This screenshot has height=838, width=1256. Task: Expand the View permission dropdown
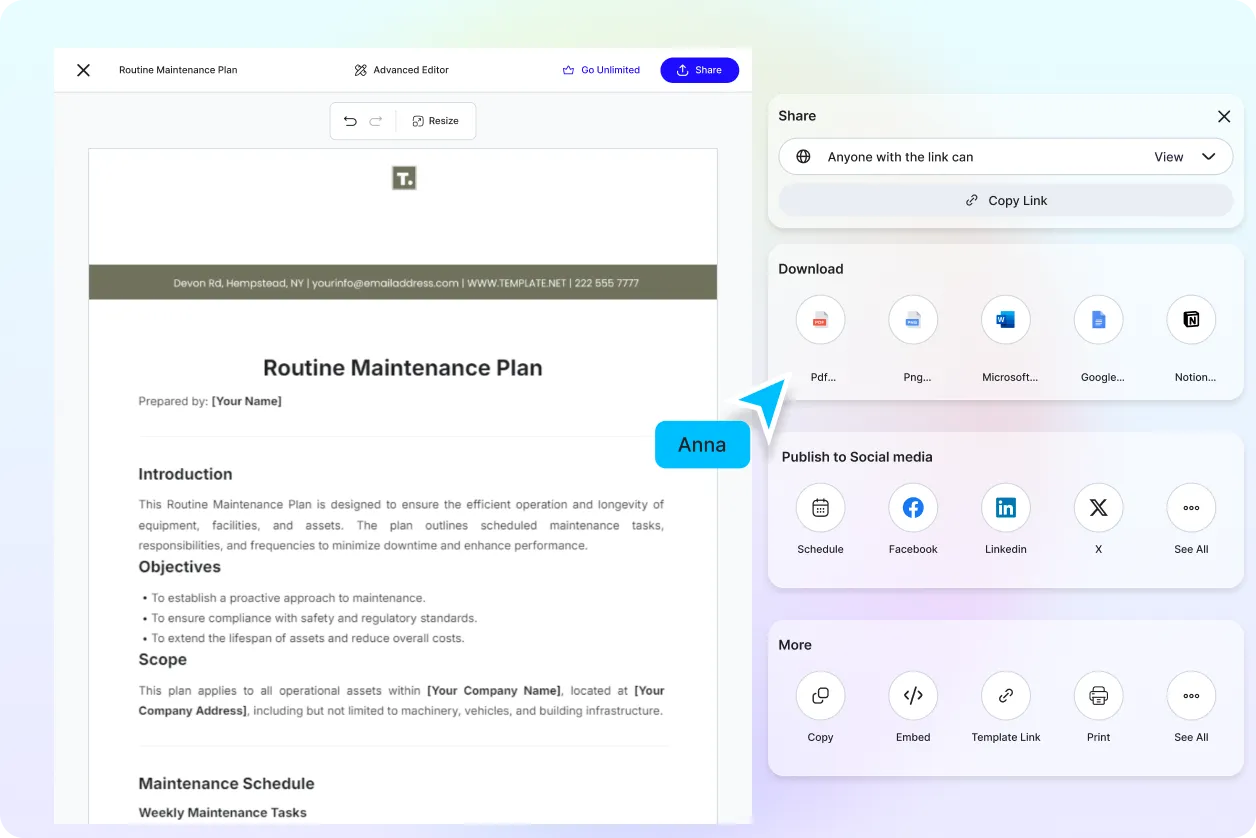point(1185,157)
